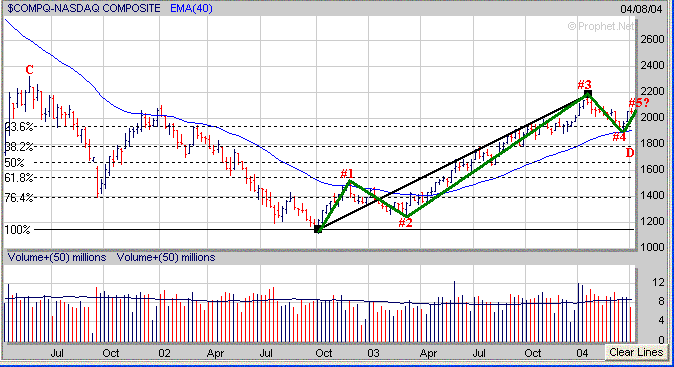Click the EMA(40) indicator label
The height and width of the screenshot is (367, 674).
click(x=191, y=8)
